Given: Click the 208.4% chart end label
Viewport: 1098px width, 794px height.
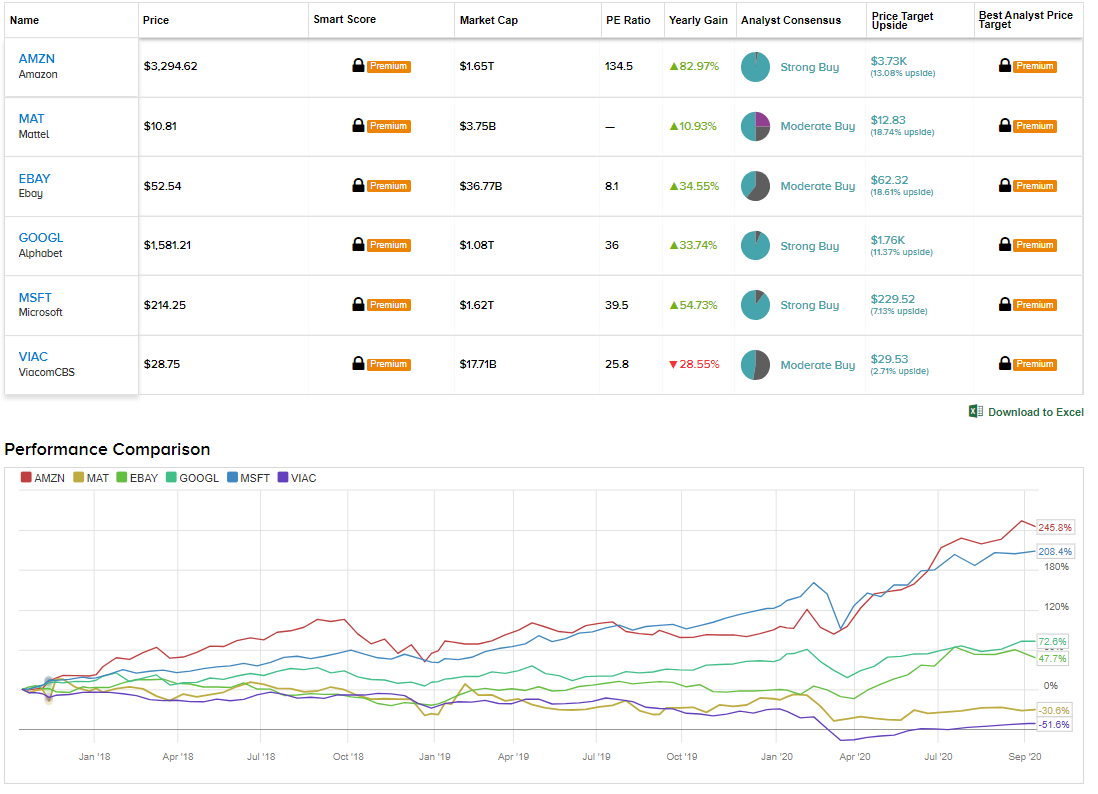Looking at the screenshot, I should tap(1055, 552).
